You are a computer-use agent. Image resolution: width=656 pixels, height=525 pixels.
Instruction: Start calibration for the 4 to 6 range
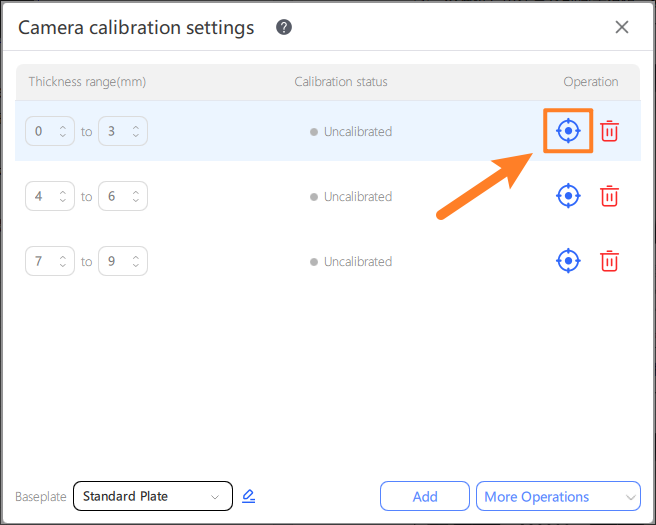568,196
